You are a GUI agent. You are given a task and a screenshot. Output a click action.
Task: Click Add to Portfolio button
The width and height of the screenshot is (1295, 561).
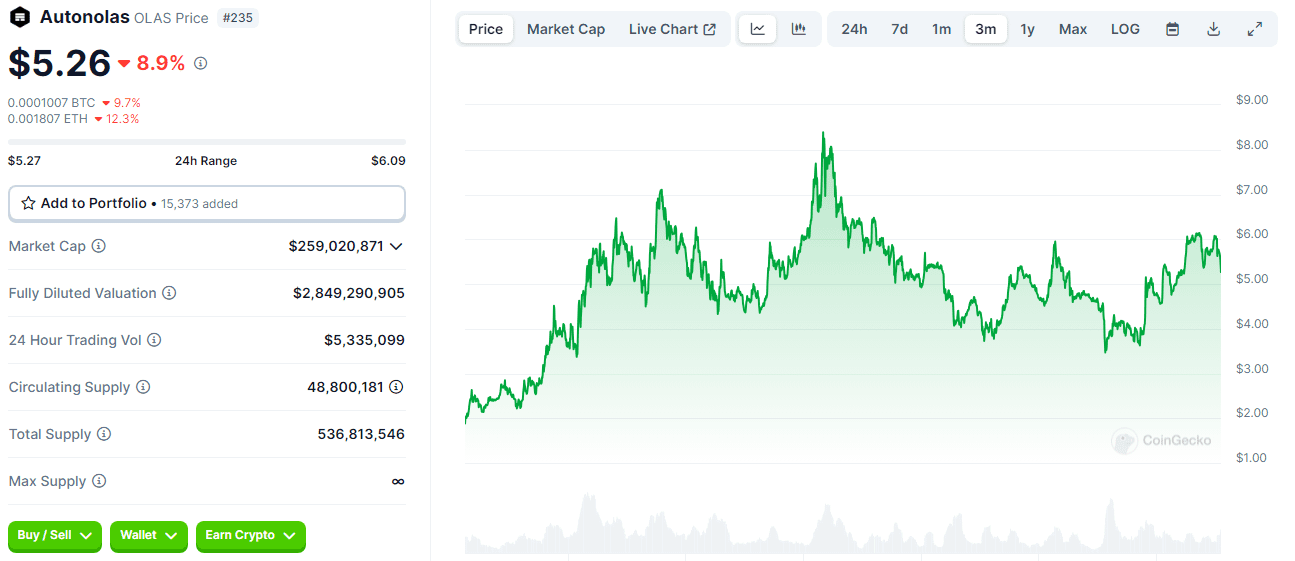click(207, 203)
